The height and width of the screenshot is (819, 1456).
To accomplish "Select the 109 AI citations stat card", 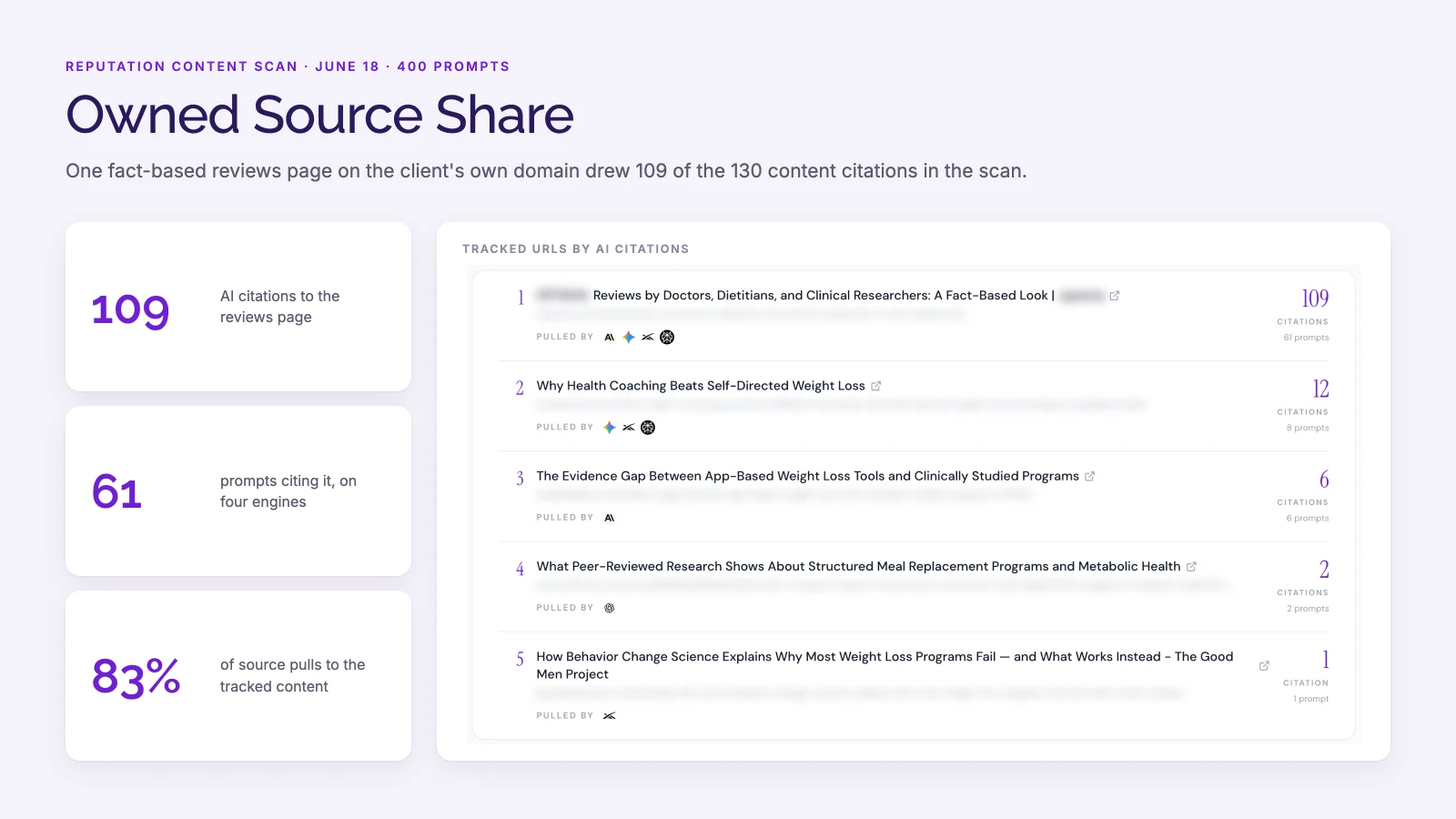I will [x=238, y=307].
